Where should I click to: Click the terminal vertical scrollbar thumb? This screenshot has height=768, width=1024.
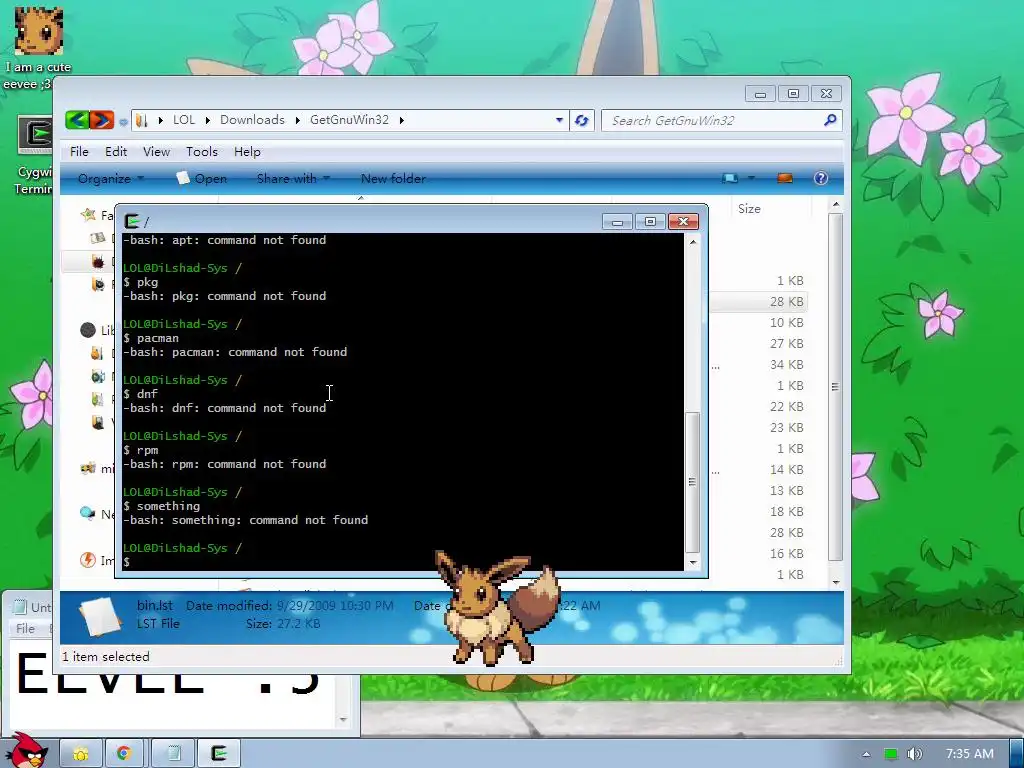click(692, 482)
